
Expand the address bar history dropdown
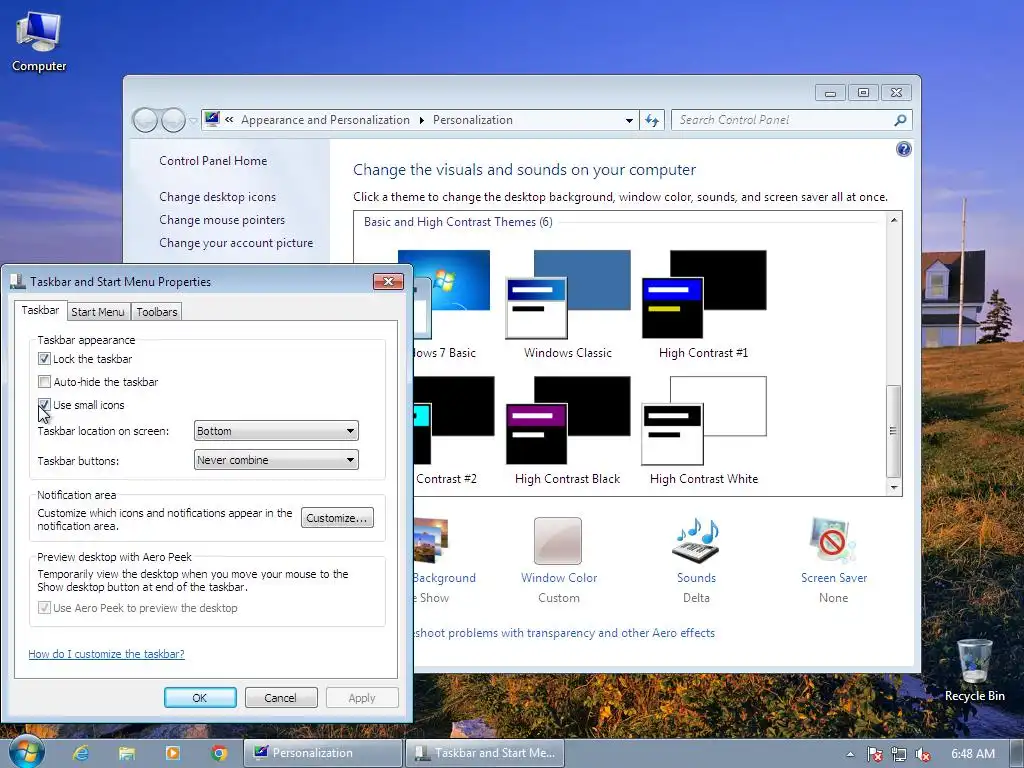tap(629, 120)
